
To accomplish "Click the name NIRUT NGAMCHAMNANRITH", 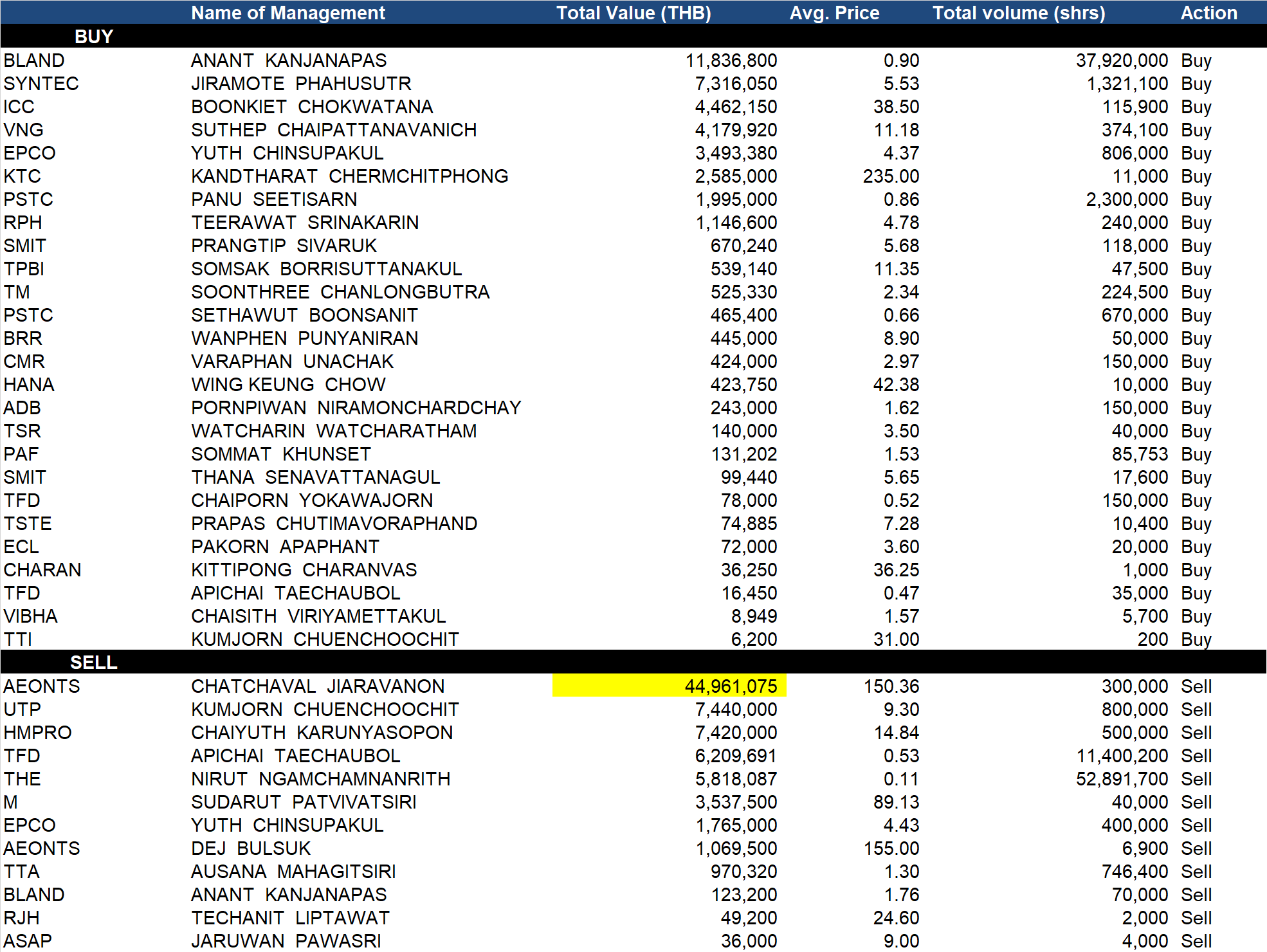I will coord(321,779).
